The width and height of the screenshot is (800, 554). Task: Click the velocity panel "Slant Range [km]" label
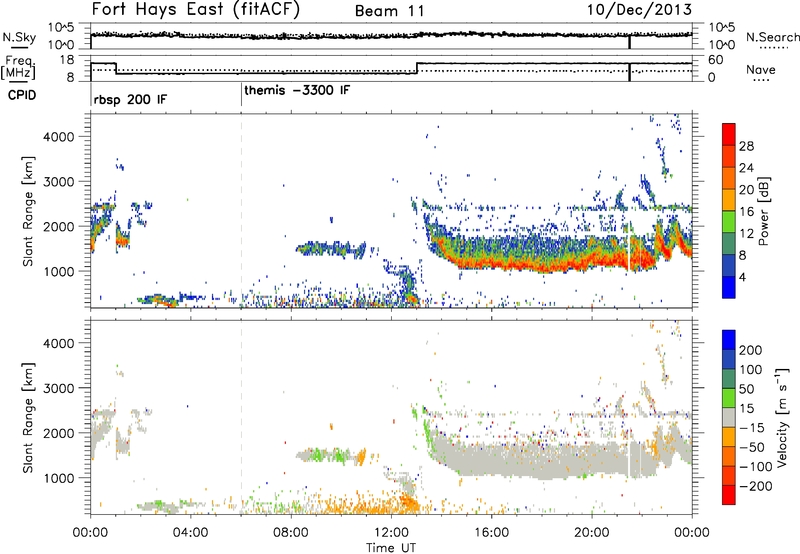[28, 418]
